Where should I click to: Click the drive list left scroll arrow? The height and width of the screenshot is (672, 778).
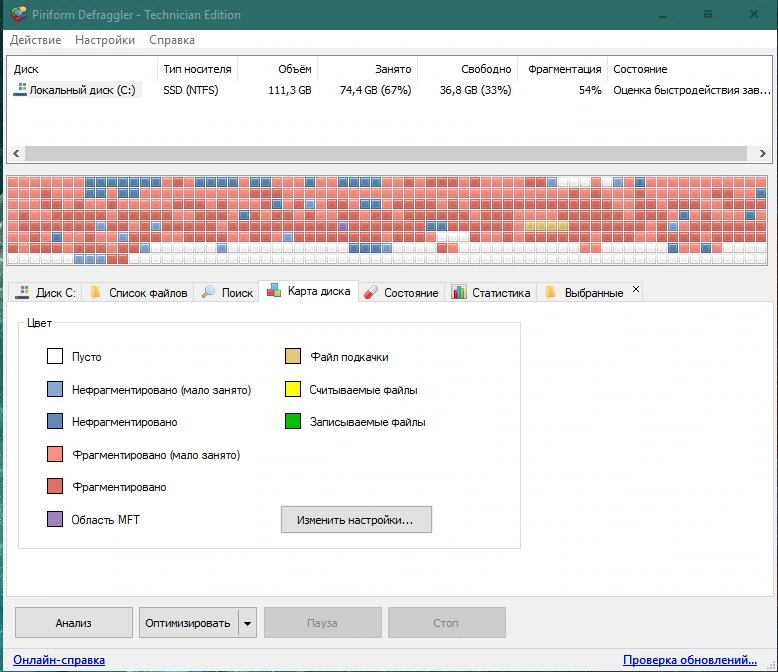coord(16,153)
